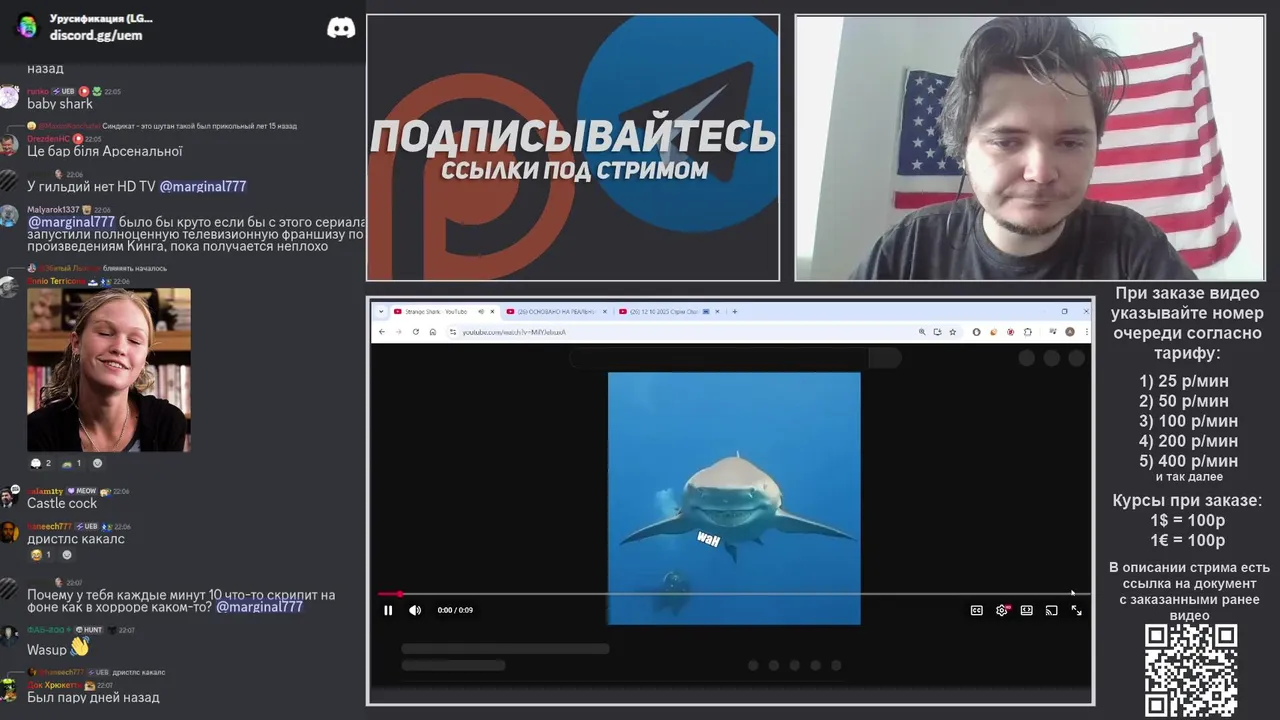Turn on closed captions in the player
Viewport: 1280px width, 720px height.
[977, 610]
